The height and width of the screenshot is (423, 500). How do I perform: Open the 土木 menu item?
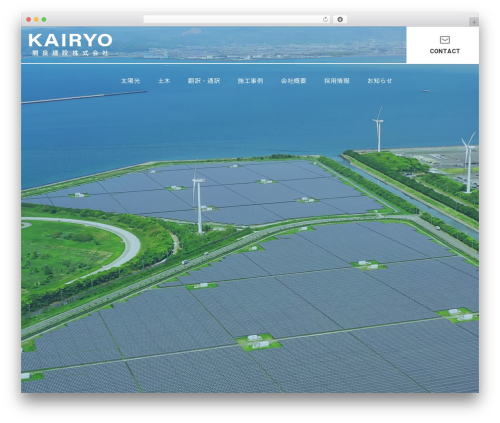(164, 81)
